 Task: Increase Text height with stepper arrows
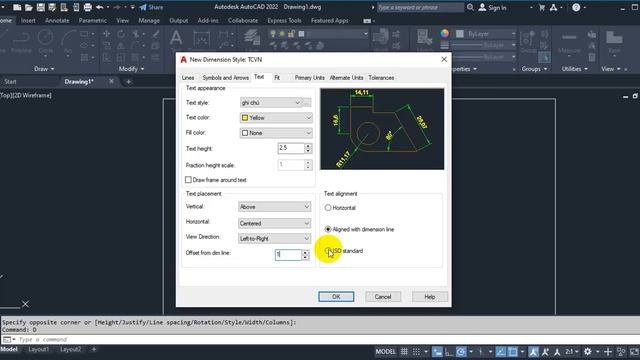coord(308,146)
